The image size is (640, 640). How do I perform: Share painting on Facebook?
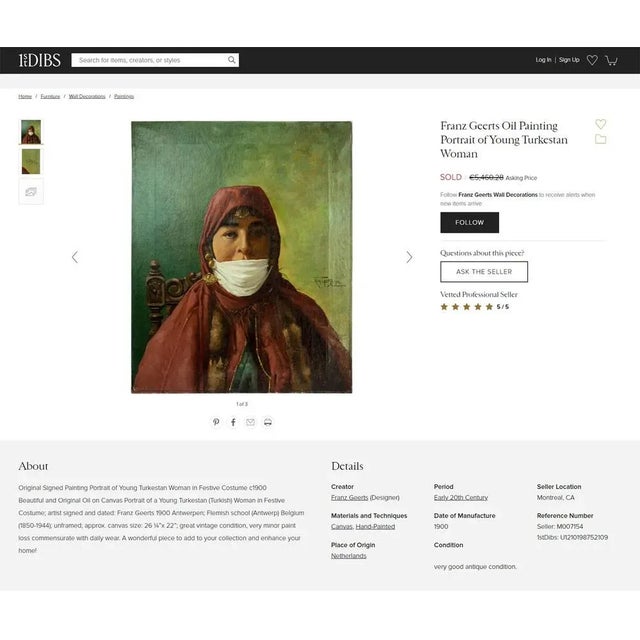tap(233, 422)
